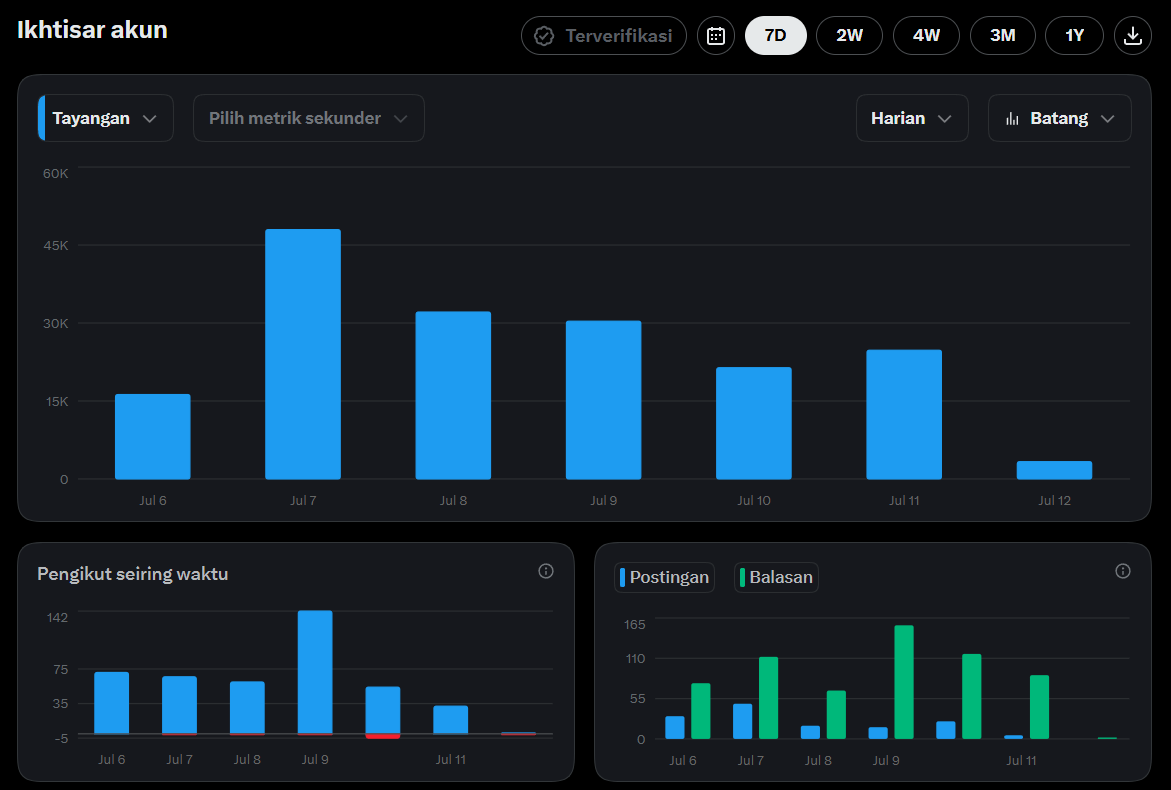Click the Jul 6 blue Postingan bar
Image resolution: width=1171 pixels, height=790 pixels.
(x=674, y=728)
